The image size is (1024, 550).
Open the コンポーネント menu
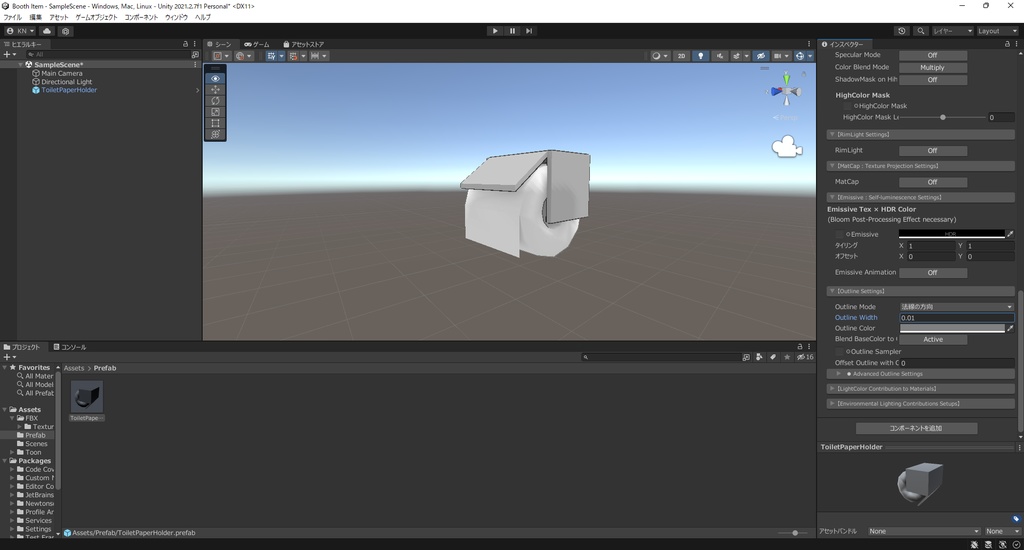141,17
